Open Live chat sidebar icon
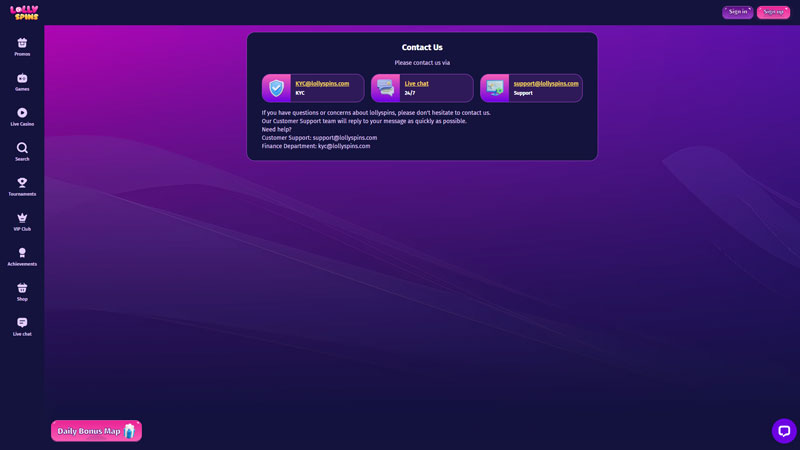 click(x=22, y=322)
